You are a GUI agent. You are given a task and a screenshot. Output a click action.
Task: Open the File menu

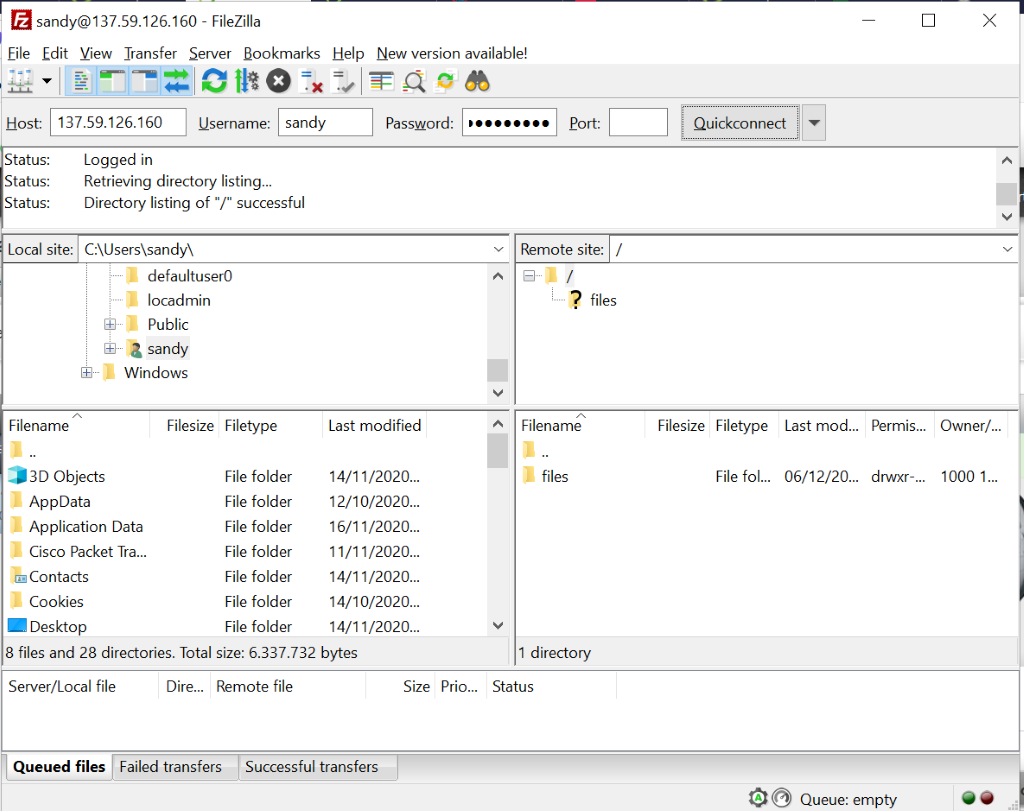pos(19,54)
